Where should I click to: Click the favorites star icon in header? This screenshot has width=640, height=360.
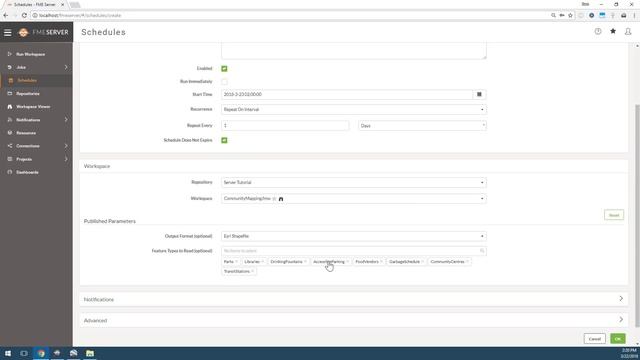click(613, 31)
